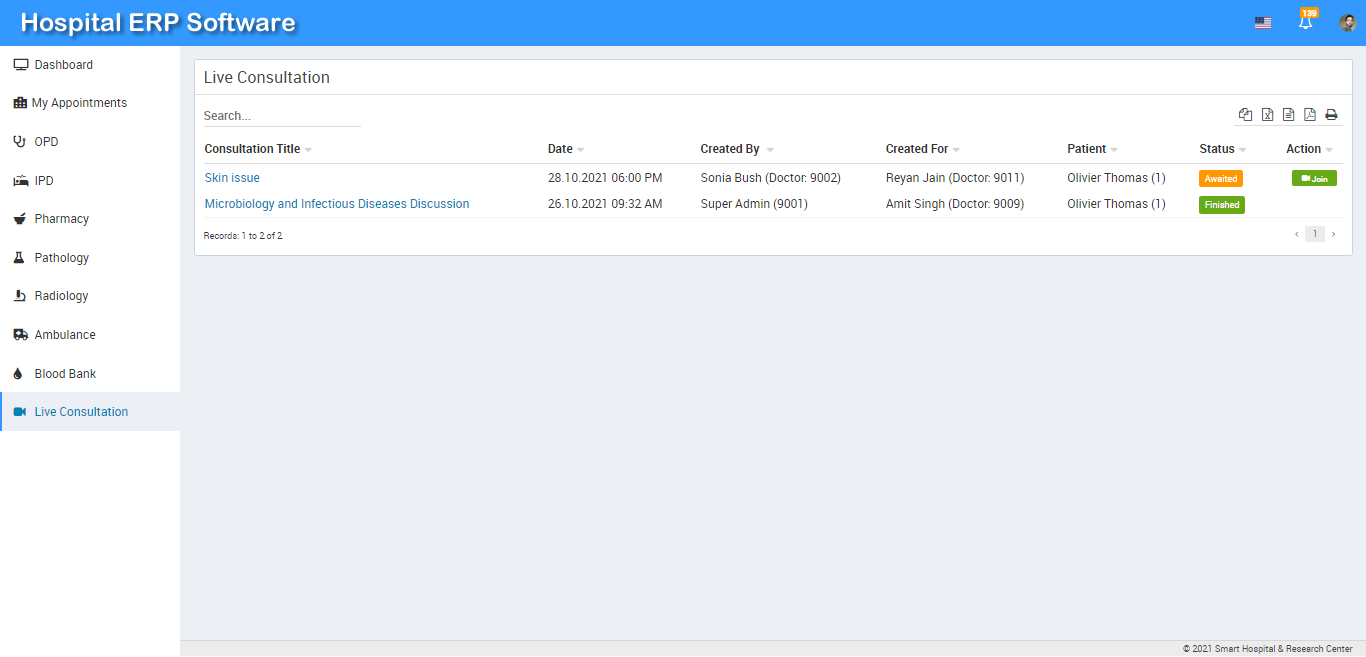Open the notifications bell

pyautogui.click(x=1305, y=22)
